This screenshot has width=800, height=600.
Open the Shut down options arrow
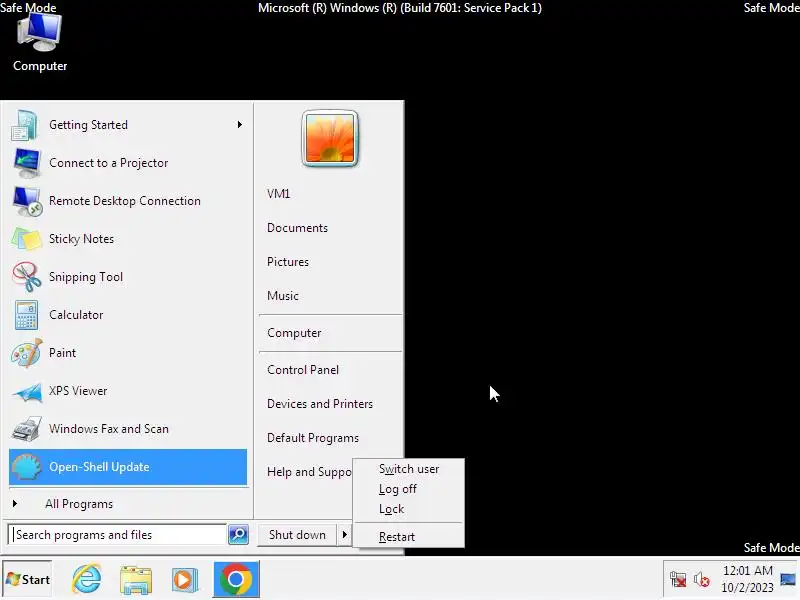click(345, 535)
